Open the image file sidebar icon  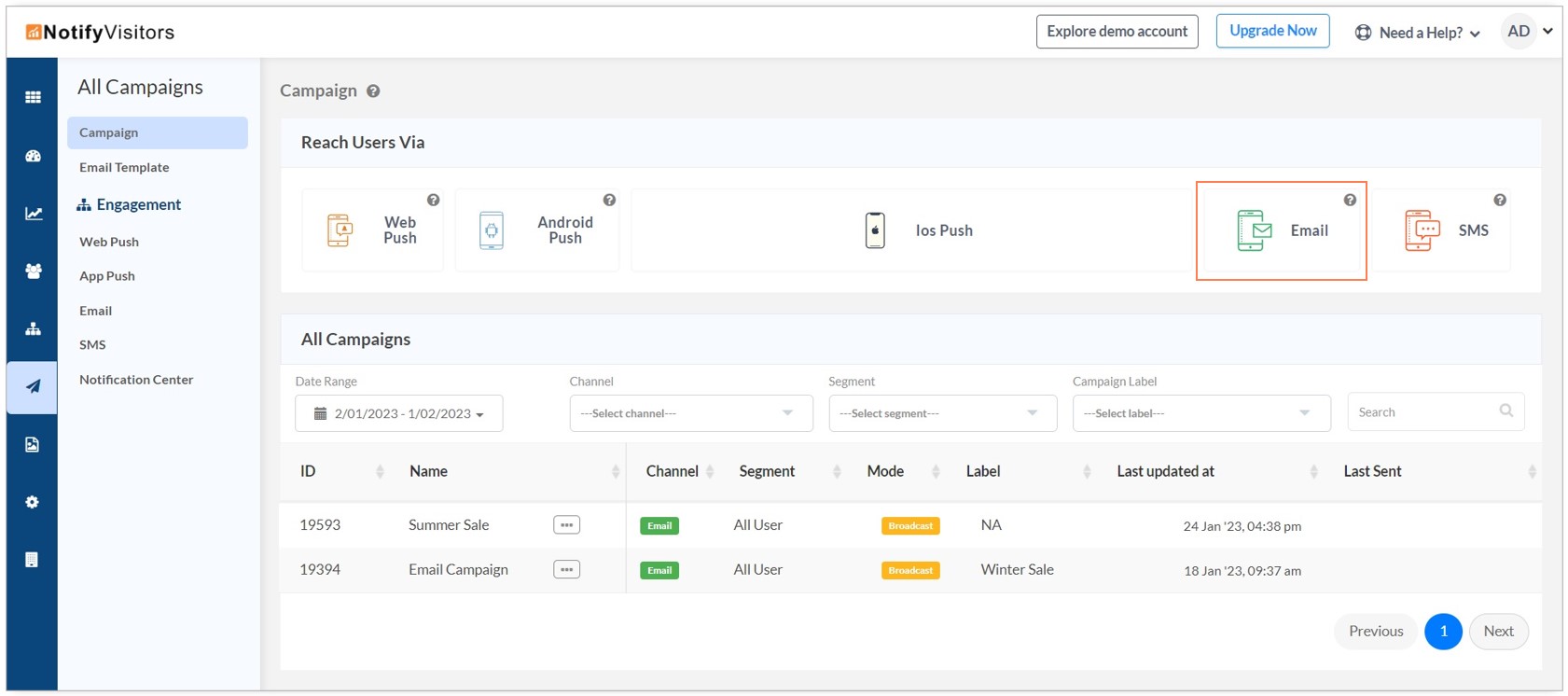33,444
